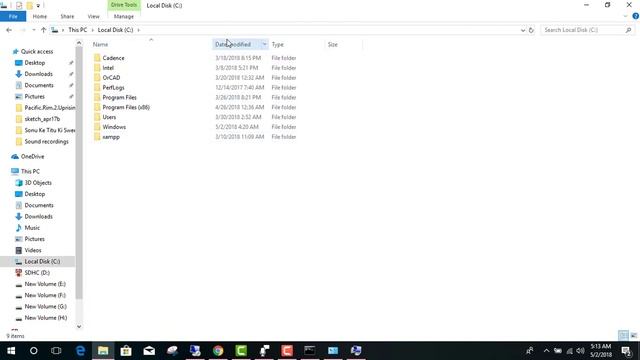Click the search magnifier icon

[x=628, y=30]
